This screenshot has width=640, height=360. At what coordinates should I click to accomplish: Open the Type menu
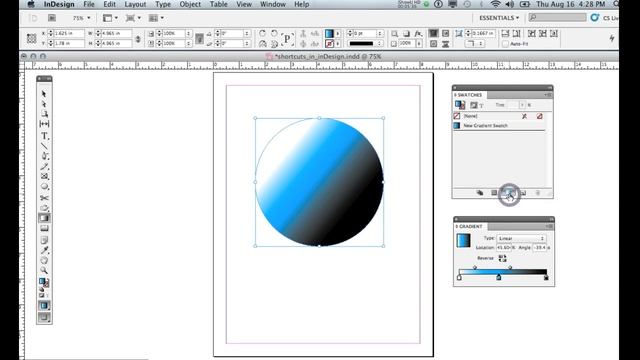[163, 4]
